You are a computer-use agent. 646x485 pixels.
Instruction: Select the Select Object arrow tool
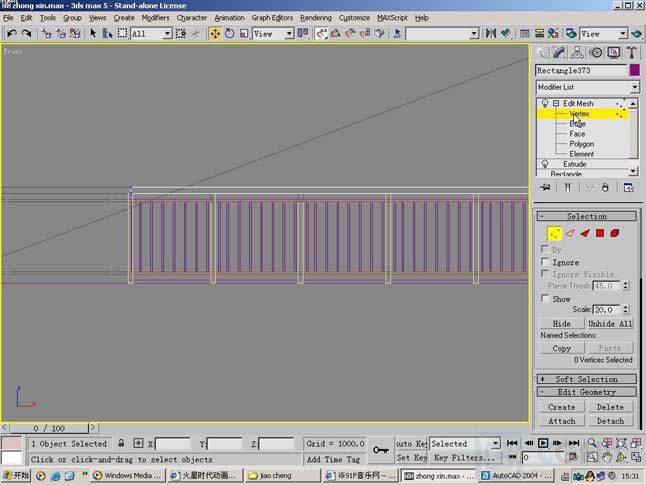tap(93, 33)
